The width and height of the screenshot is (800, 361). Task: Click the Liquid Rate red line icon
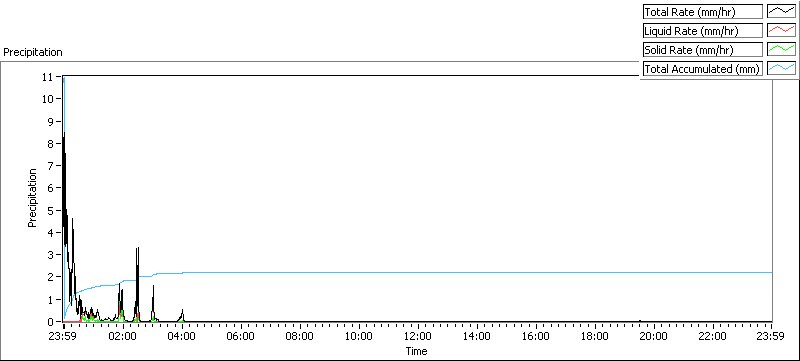[x=781, y=31]
